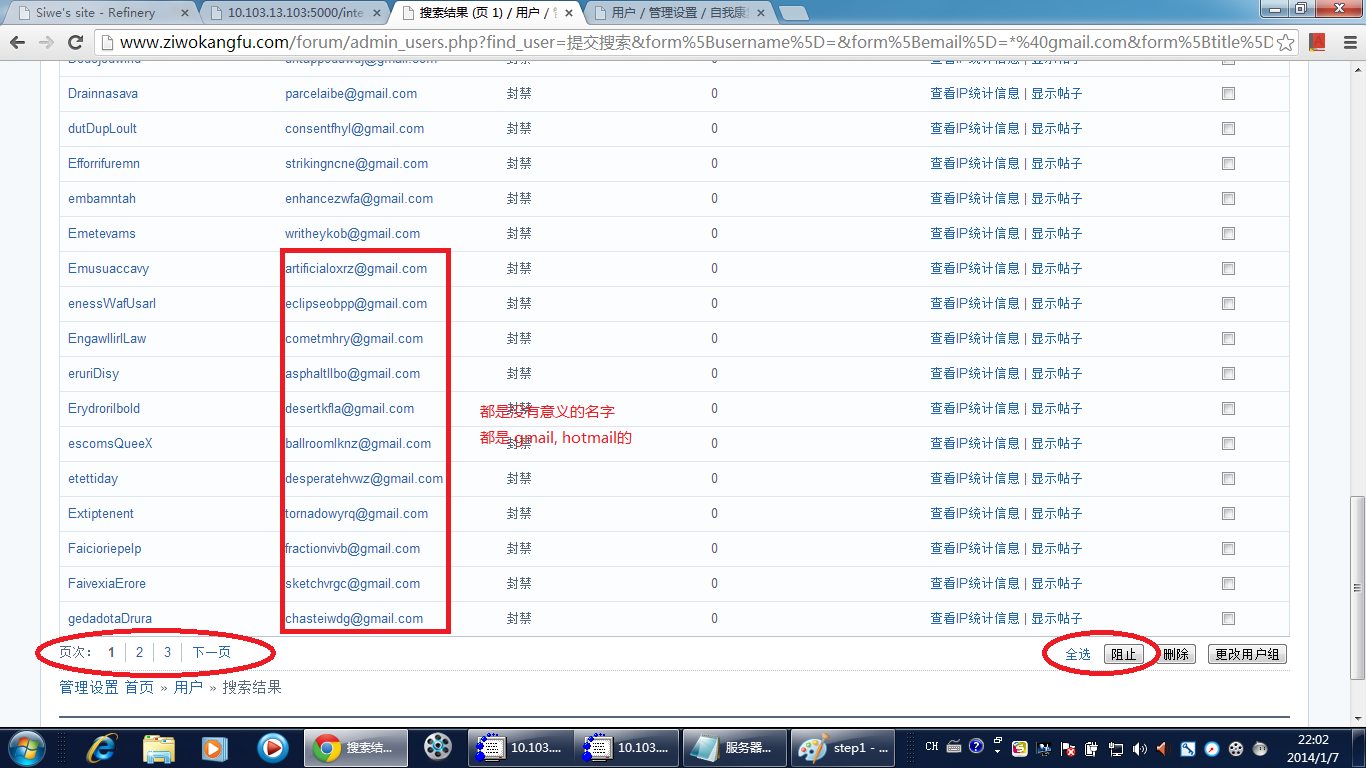Open the file explorer folder on the taskbar

159,747
